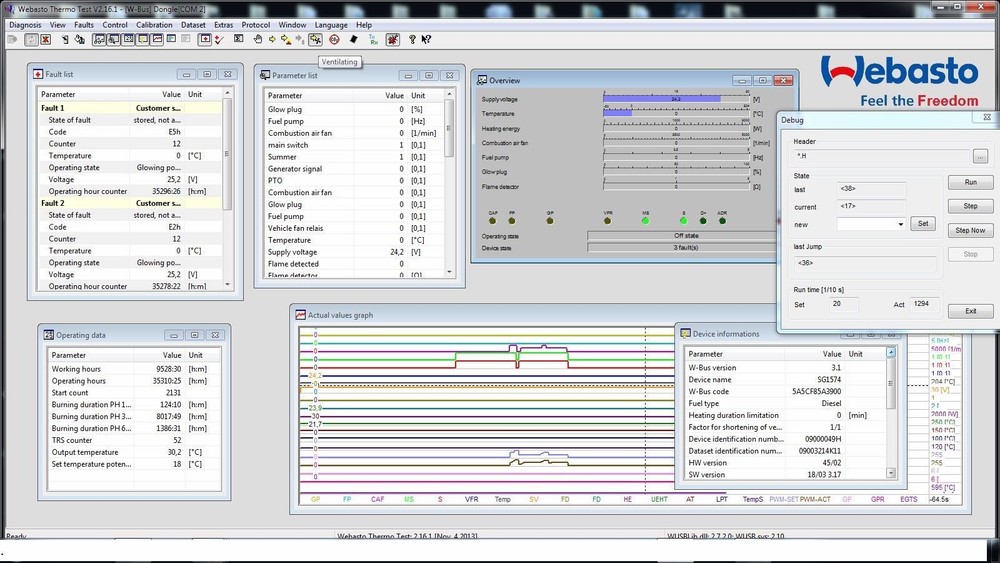Click the red bug debug toolbar icon

(x=392, y=40)
